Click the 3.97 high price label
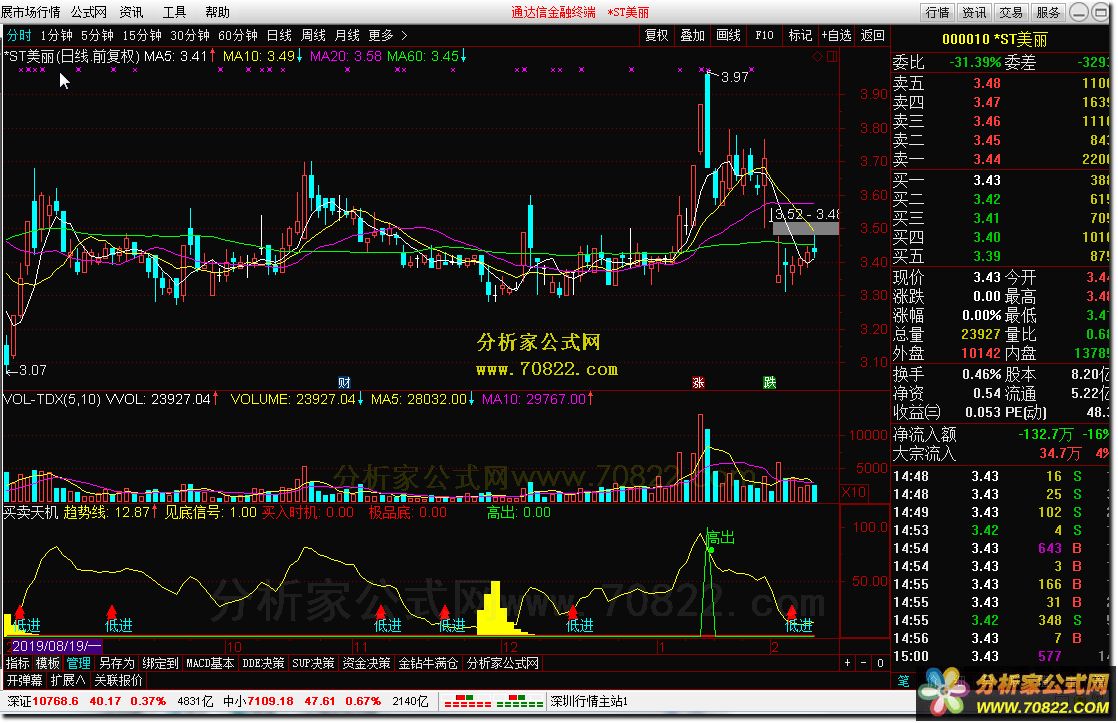 point(735,76)
